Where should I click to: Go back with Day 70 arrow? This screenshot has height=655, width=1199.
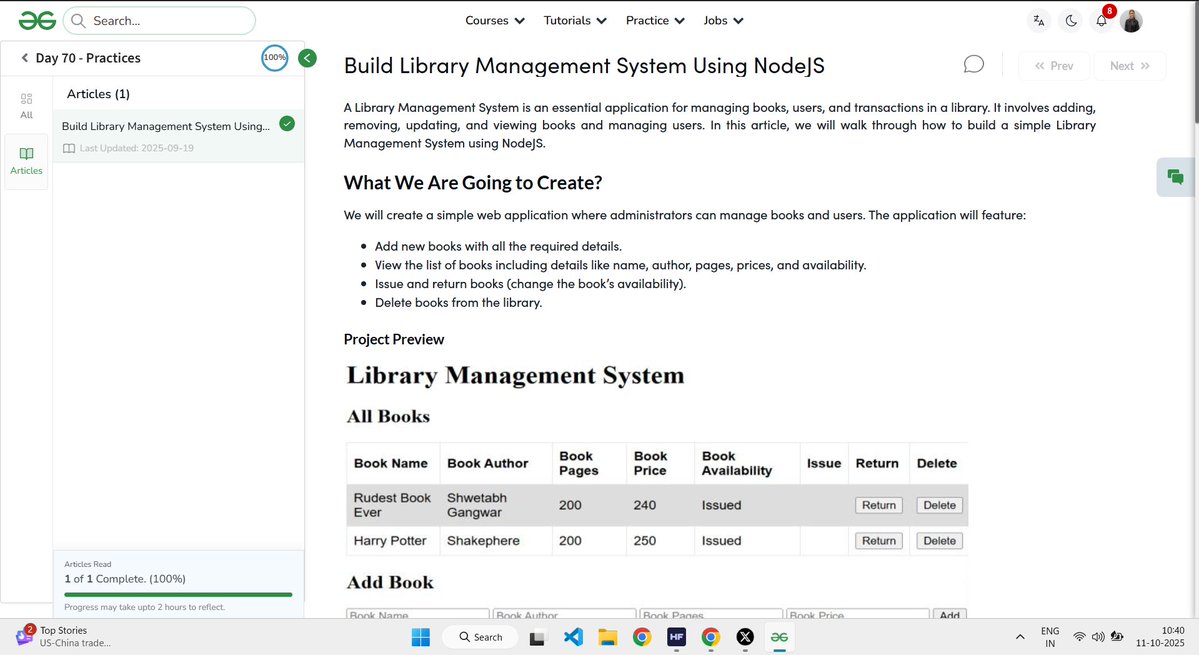click(x=24, y=58)
